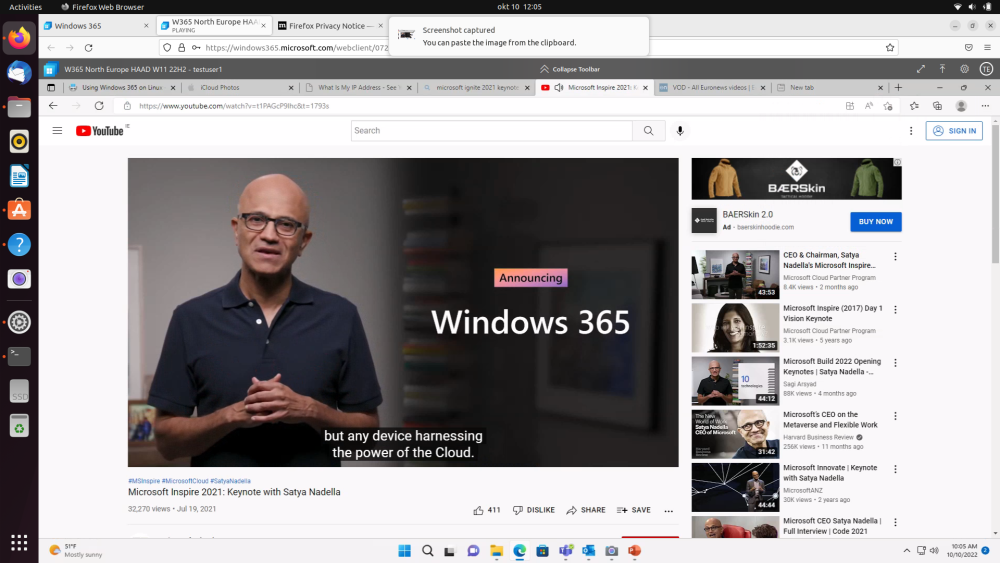Switch to iCloud Photos Edge tab

(x=240, y=87)
